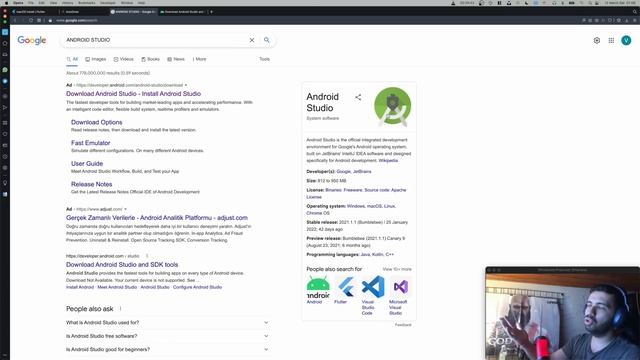The image size is (640, 360).
Task: Expand 'Is Android Studio good for beginners?'
Action: click(168, 349)
